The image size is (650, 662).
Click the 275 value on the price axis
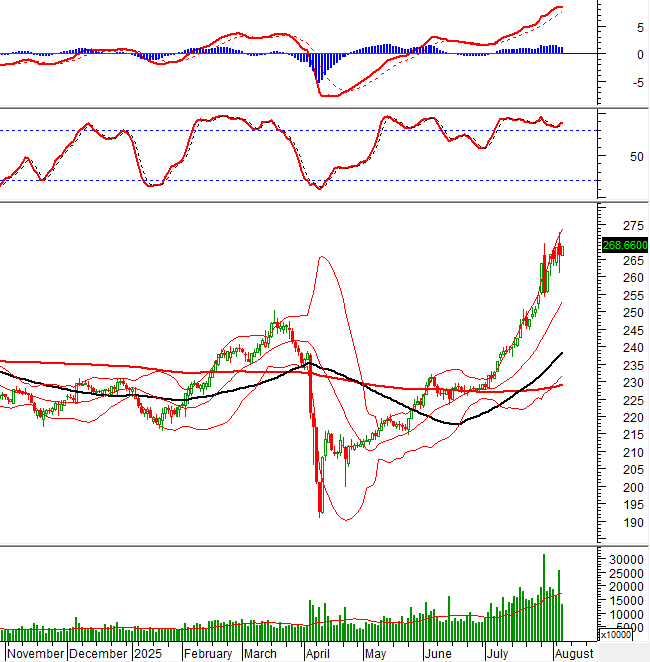tap(634, 226)
